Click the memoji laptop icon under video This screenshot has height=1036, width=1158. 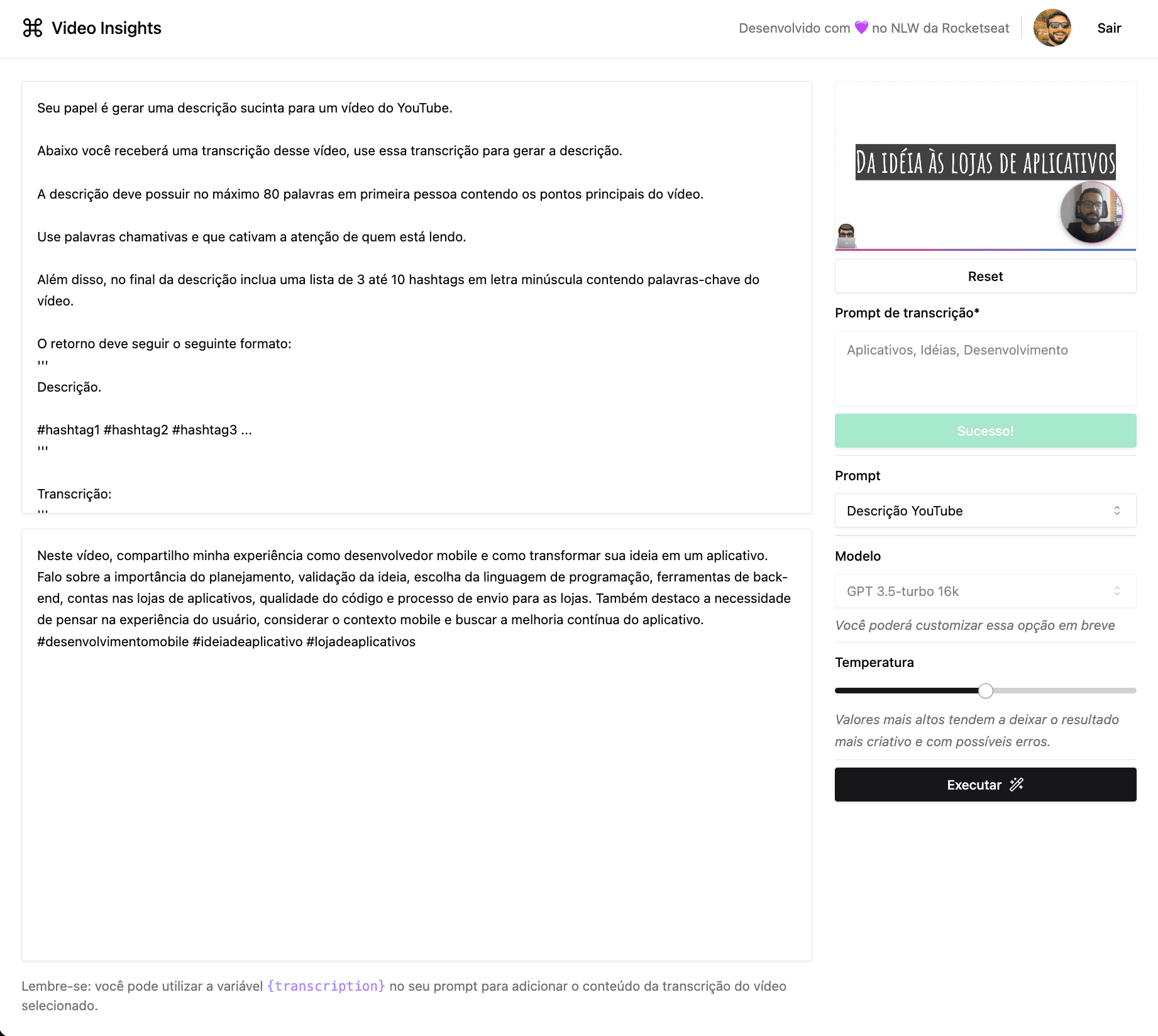point(846,236)
